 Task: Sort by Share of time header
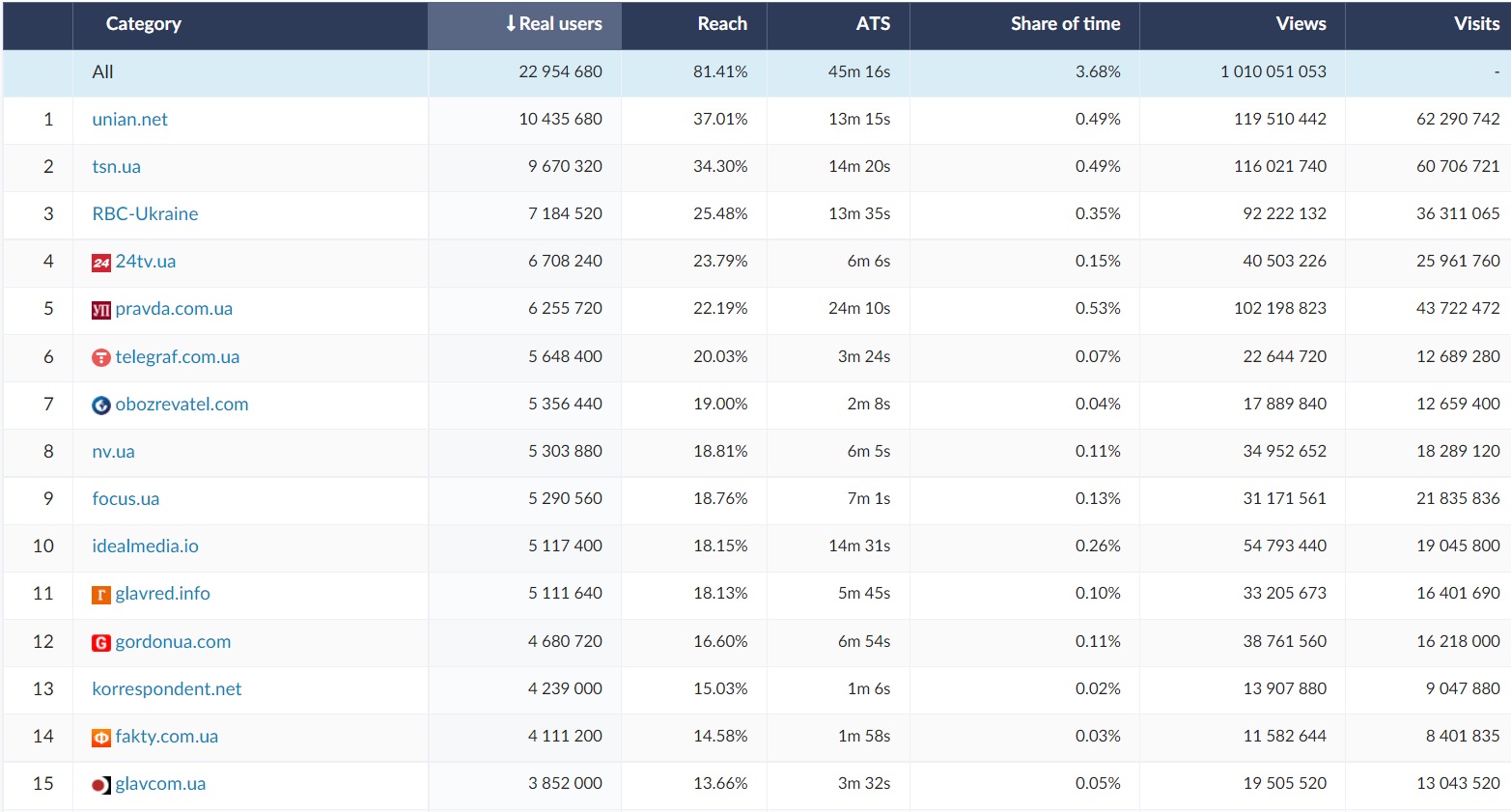tap(1064, 24)
